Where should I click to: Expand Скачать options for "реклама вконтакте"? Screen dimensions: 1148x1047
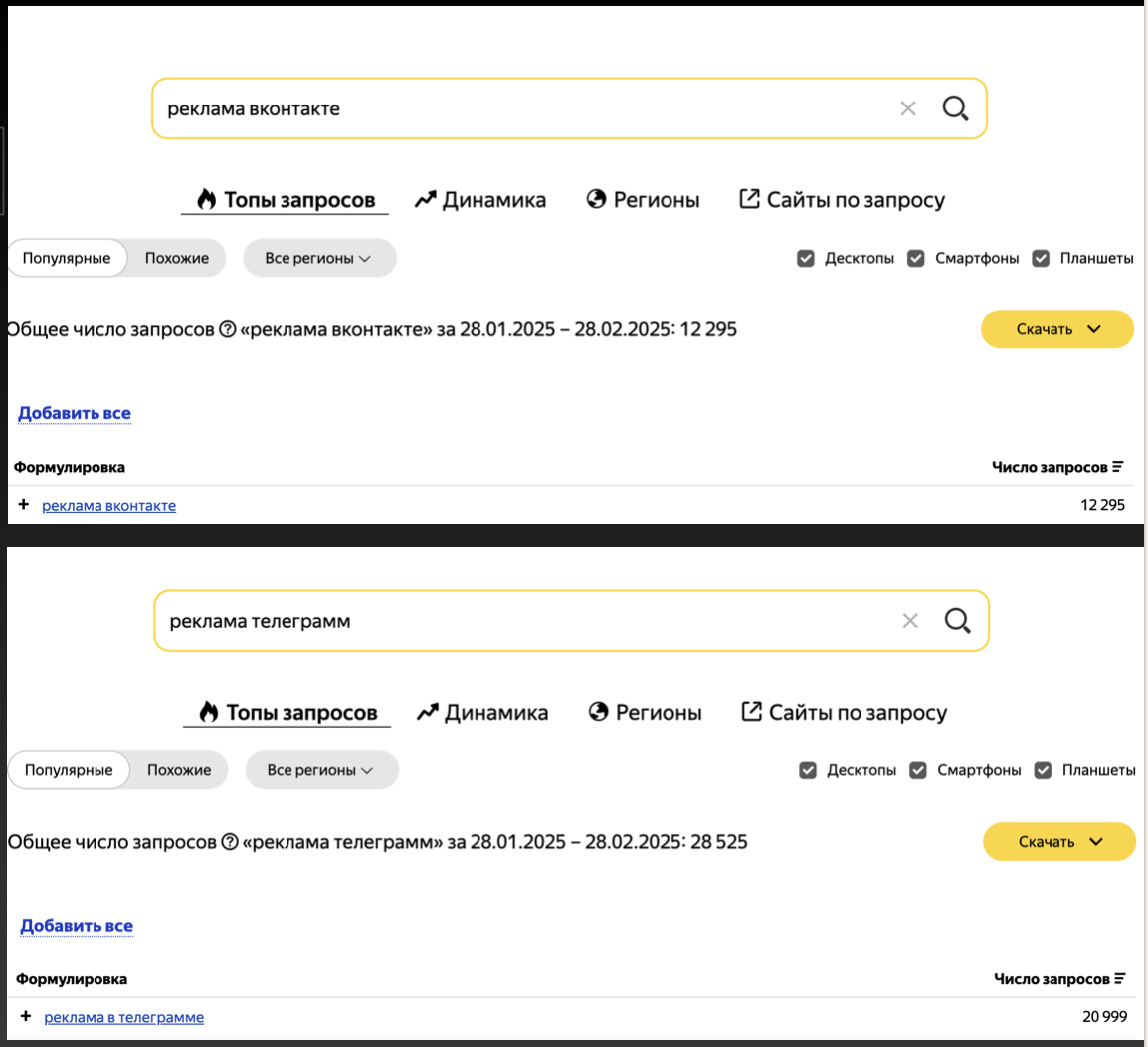pos(1057,329)
